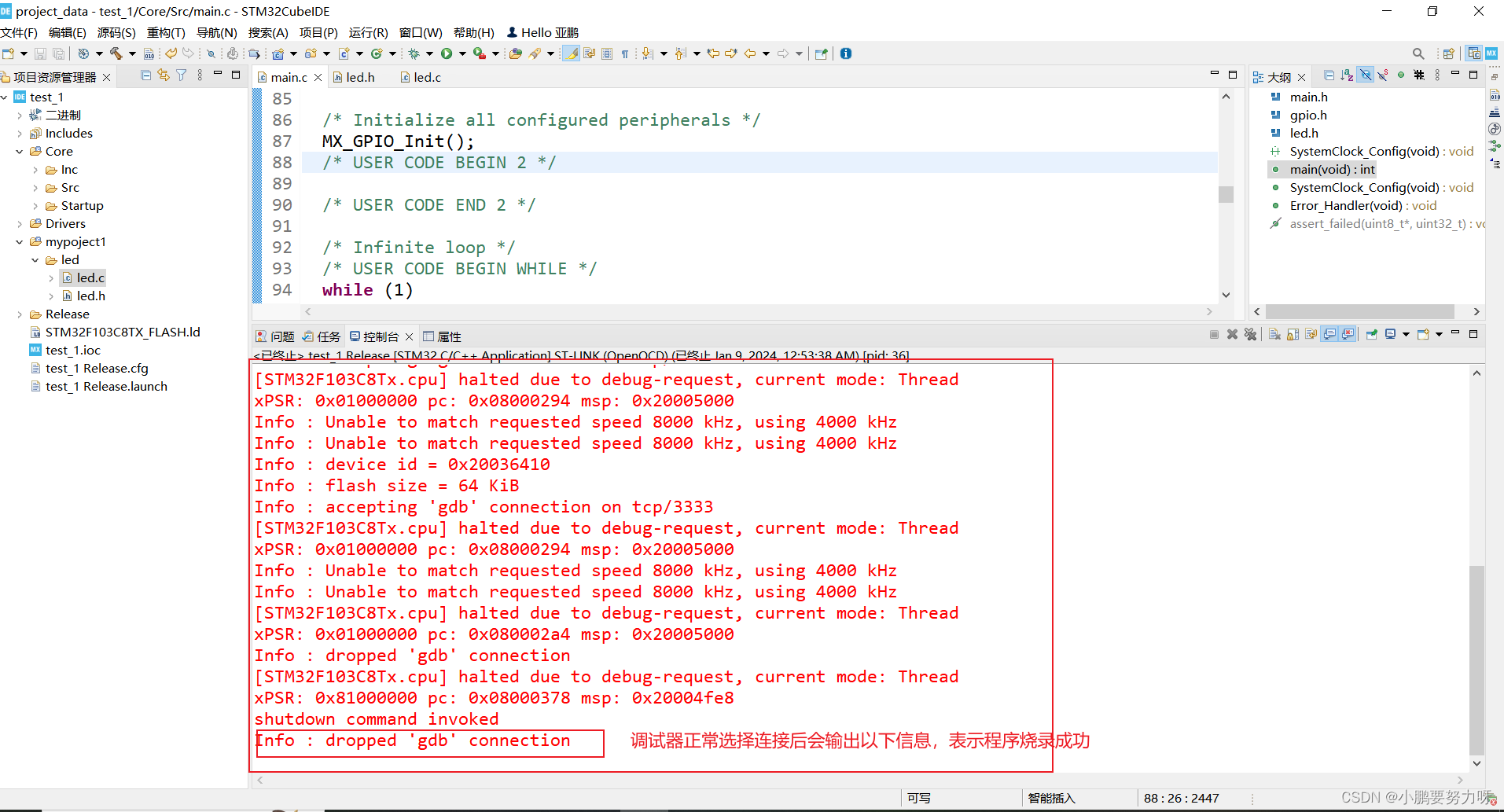
Task: Open the 运行(R) menu
Action: (x=369, y=32)
